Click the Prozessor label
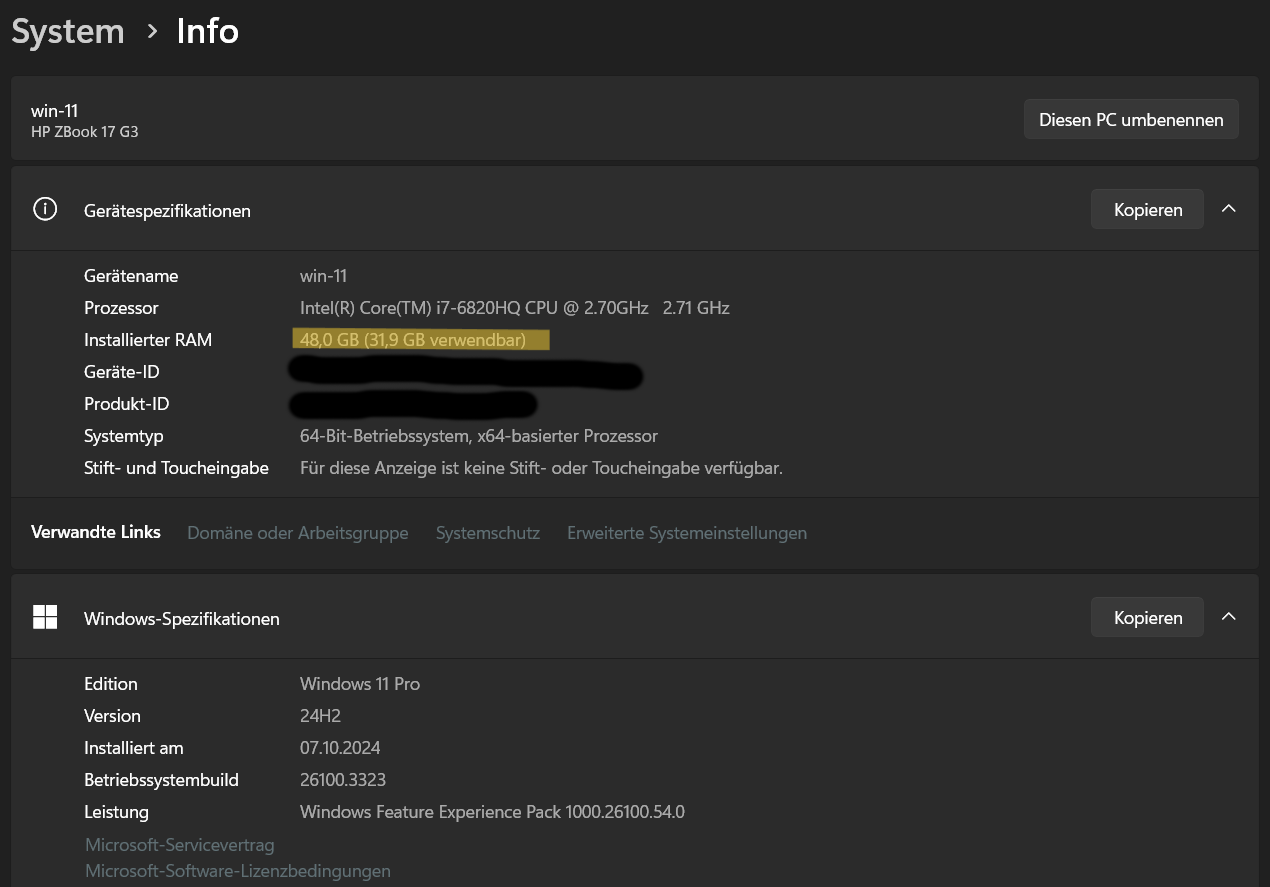 click(x=121, y=307)
